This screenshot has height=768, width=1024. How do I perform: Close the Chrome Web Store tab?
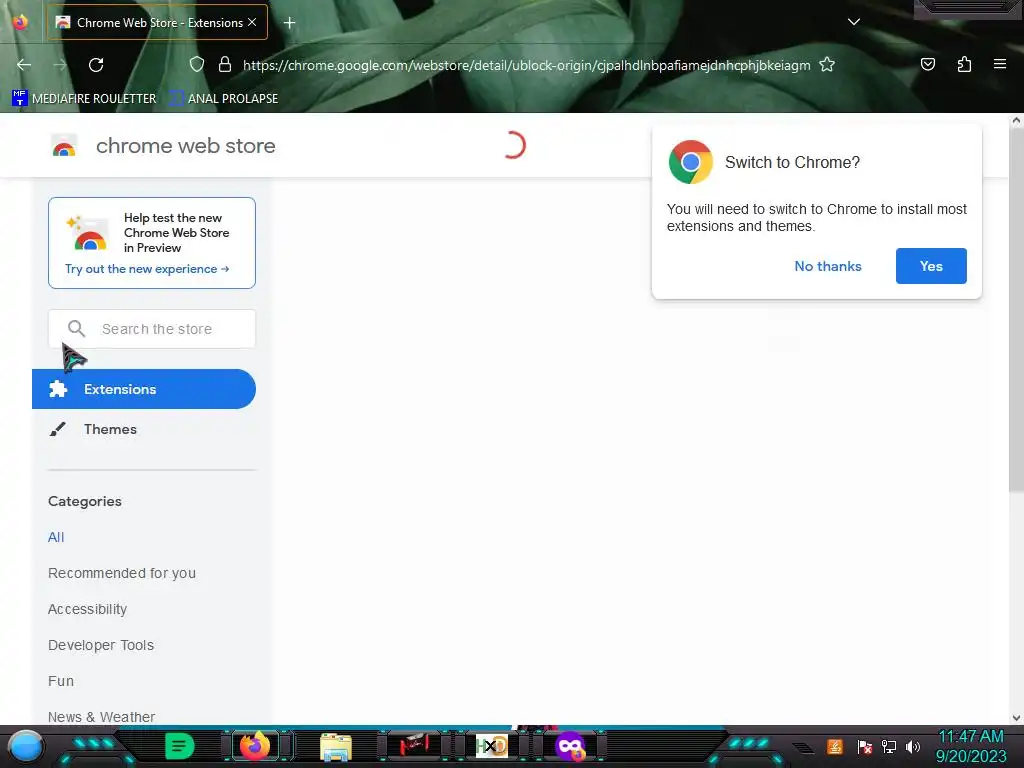(x=252, y=22)
